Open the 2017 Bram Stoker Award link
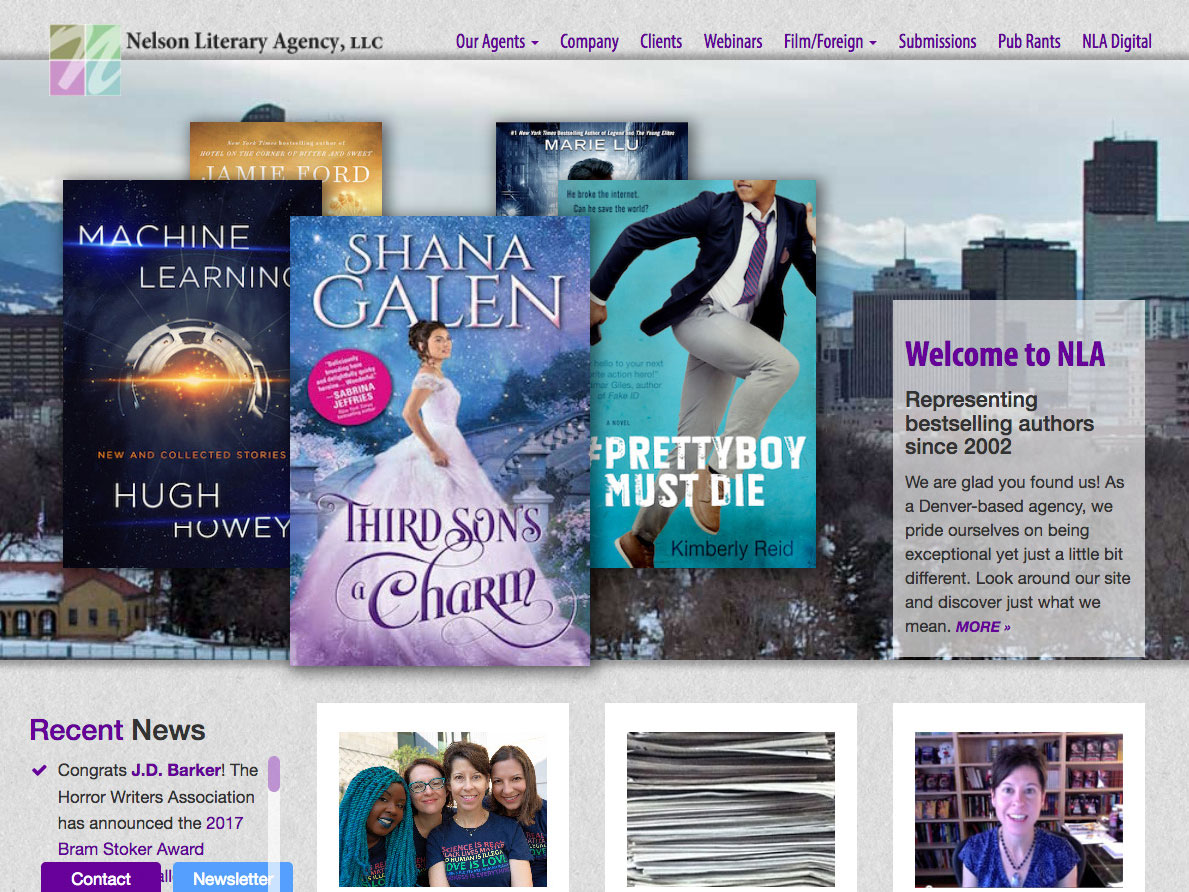Image resolution: width=1189 pixels, height=892 pixels. coord(150,836)
